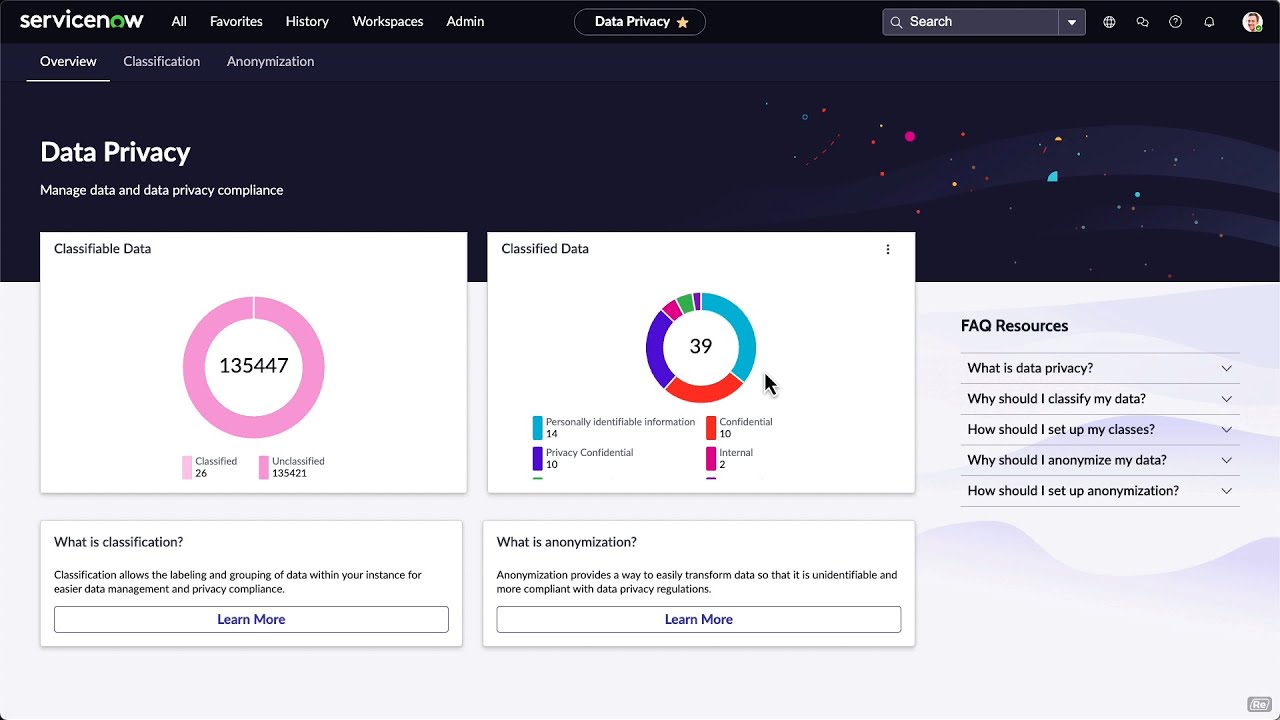Click Learn More under anonymization

[699, 619]
